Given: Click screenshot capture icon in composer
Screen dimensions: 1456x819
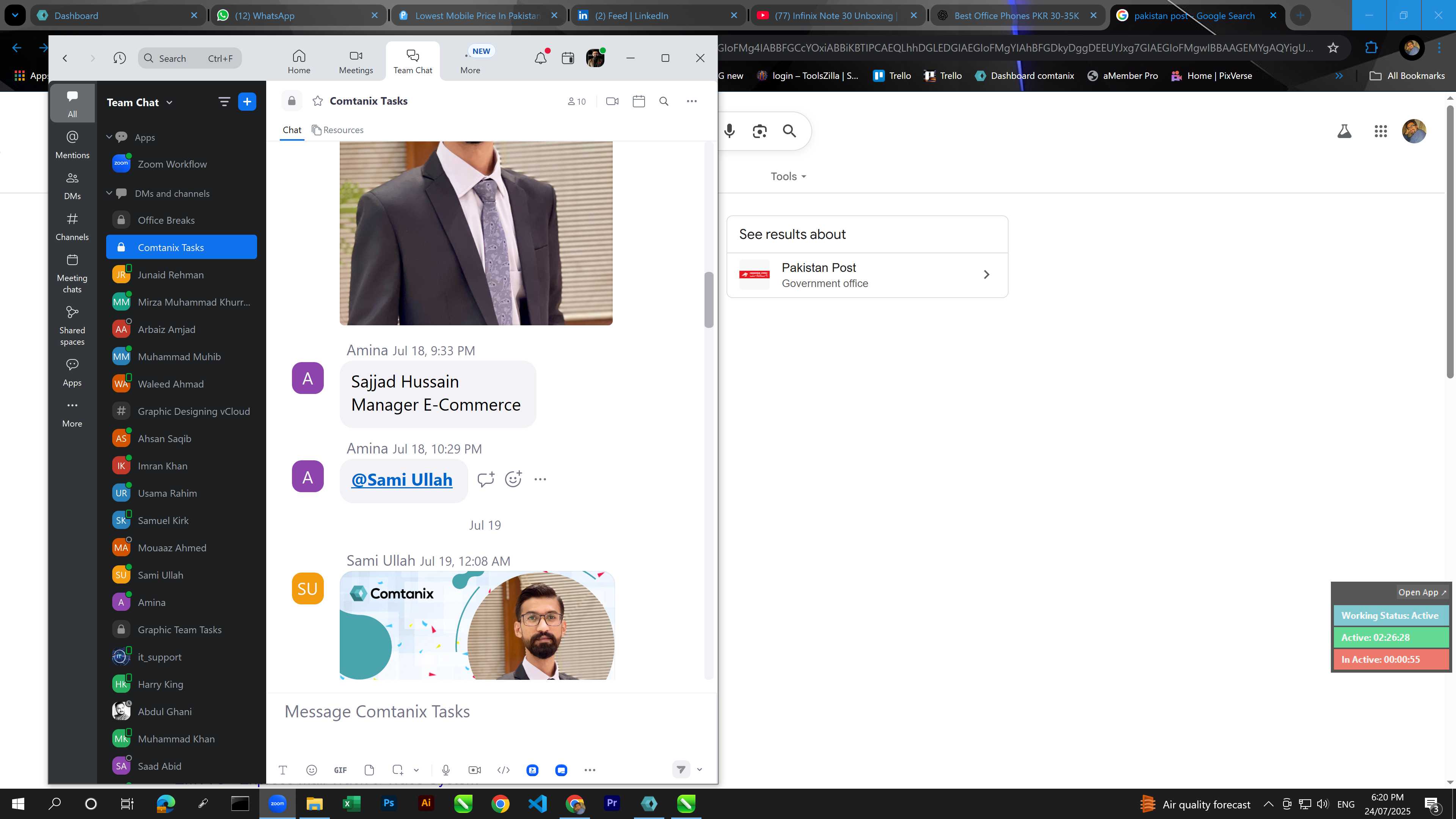Looking at the screenshot, I should pyautogui.click(x=398, y=770).
